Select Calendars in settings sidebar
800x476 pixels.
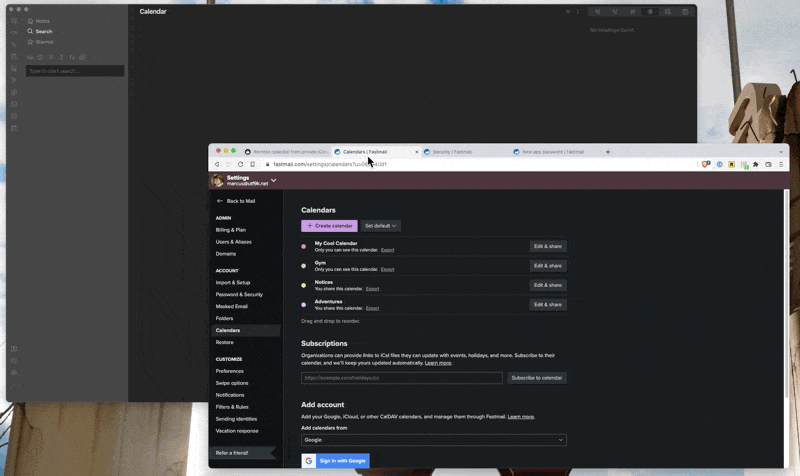pos(246,330)
